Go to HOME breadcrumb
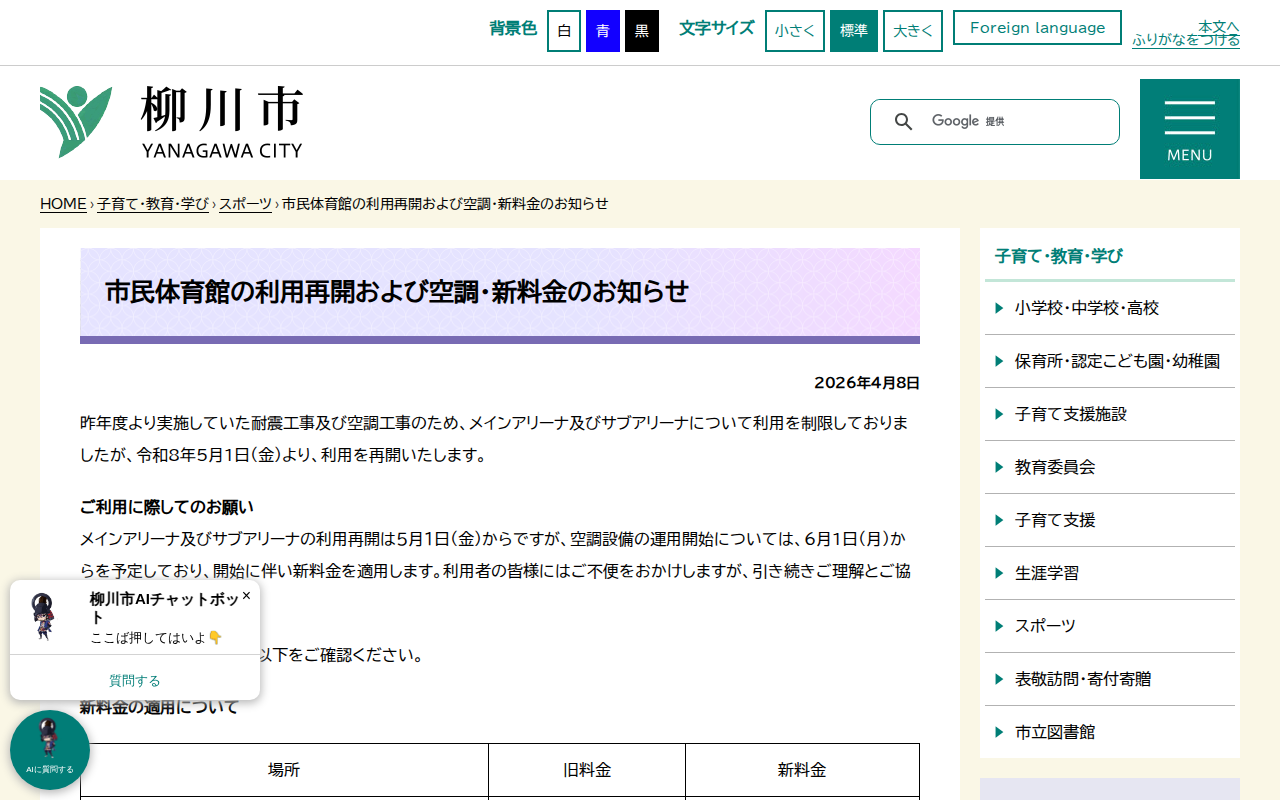The height and width of the screenshot is (800, 1280). point(63,204)
